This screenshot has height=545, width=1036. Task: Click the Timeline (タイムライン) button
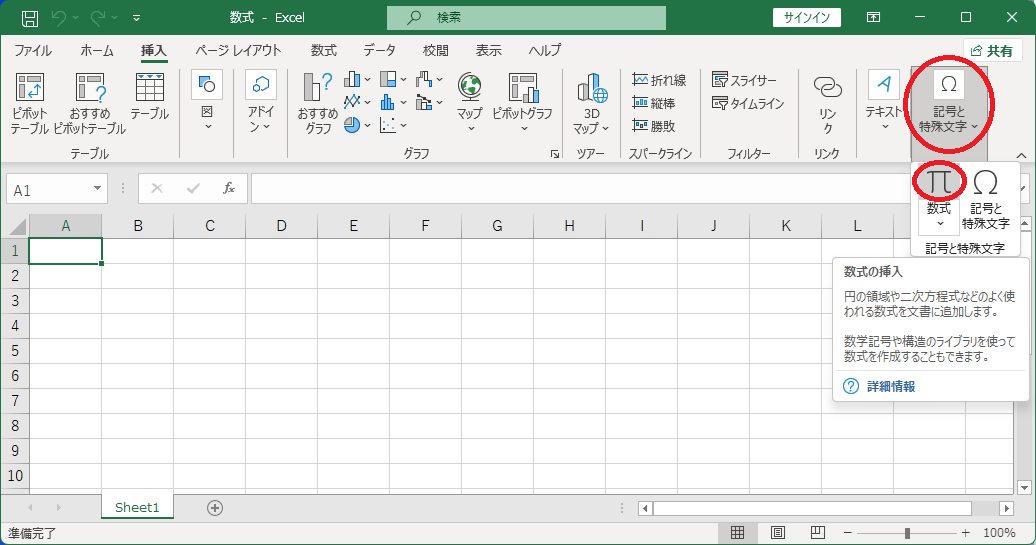(x=748, y=103)
